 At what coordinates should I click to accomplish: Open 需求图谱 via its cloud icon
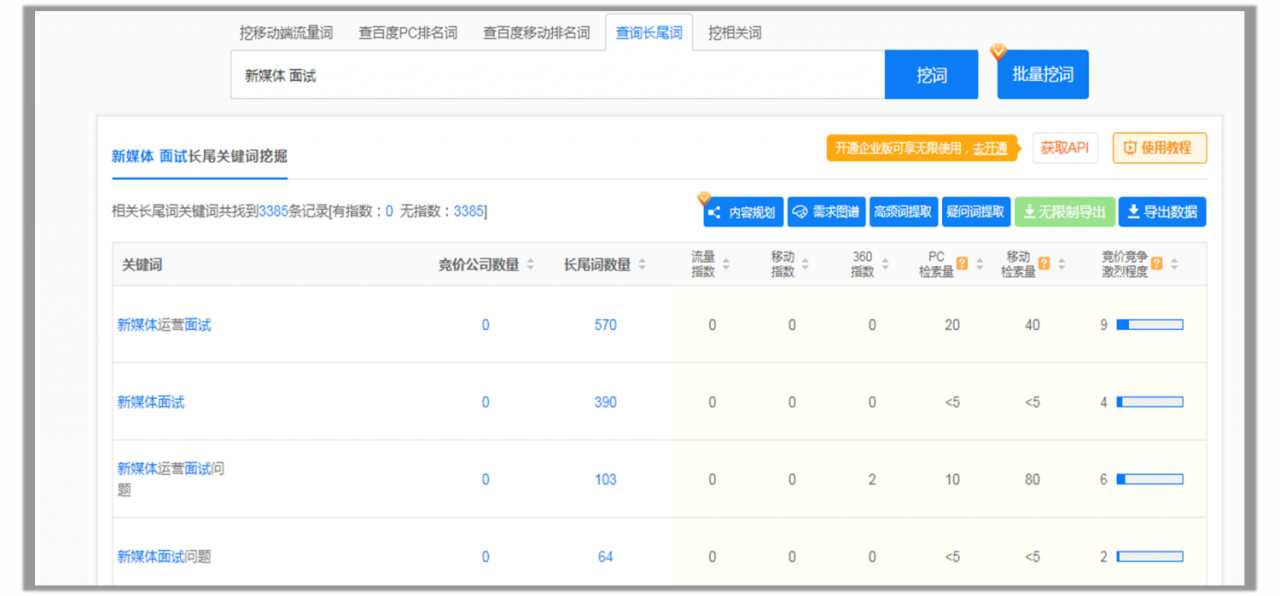(800, 212)
